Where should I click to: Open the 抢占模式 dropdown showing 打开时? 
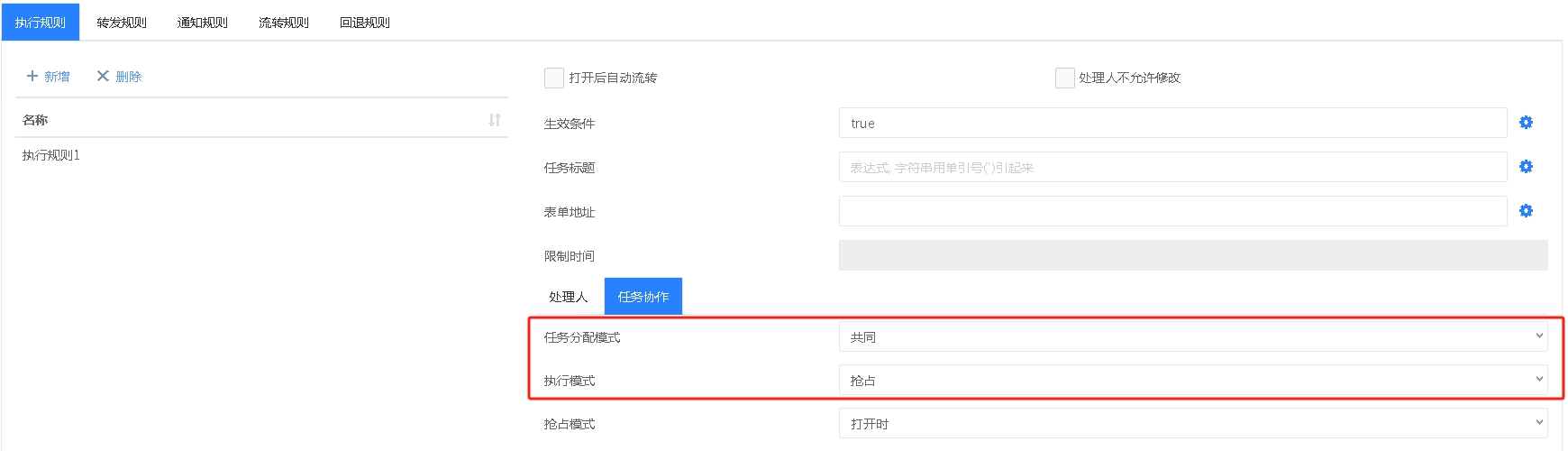pos(1192,424)
